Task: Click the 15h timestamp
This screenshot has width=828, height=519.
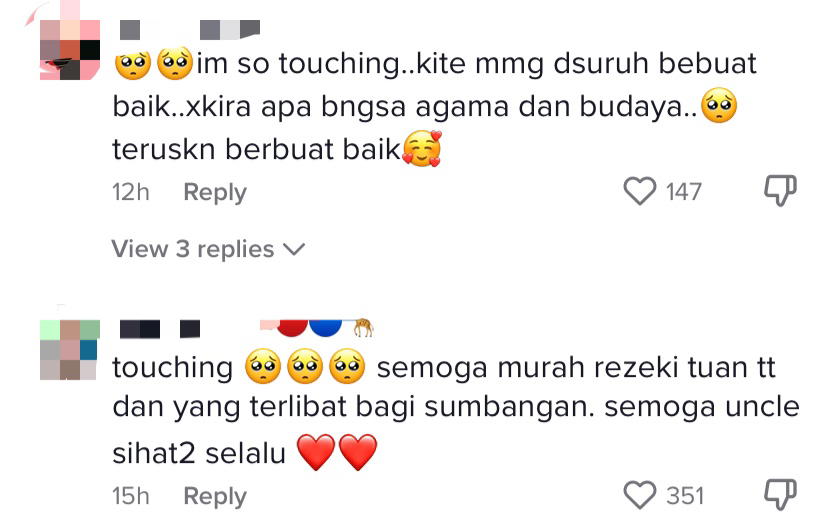Action: click(x=130, y=496)
